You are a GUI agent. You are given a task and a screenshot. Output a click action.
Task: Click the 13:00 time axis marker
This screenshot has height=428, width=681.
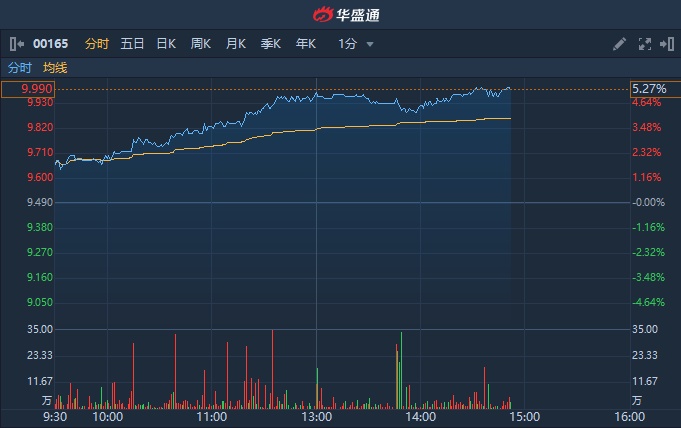pos(316,416)
